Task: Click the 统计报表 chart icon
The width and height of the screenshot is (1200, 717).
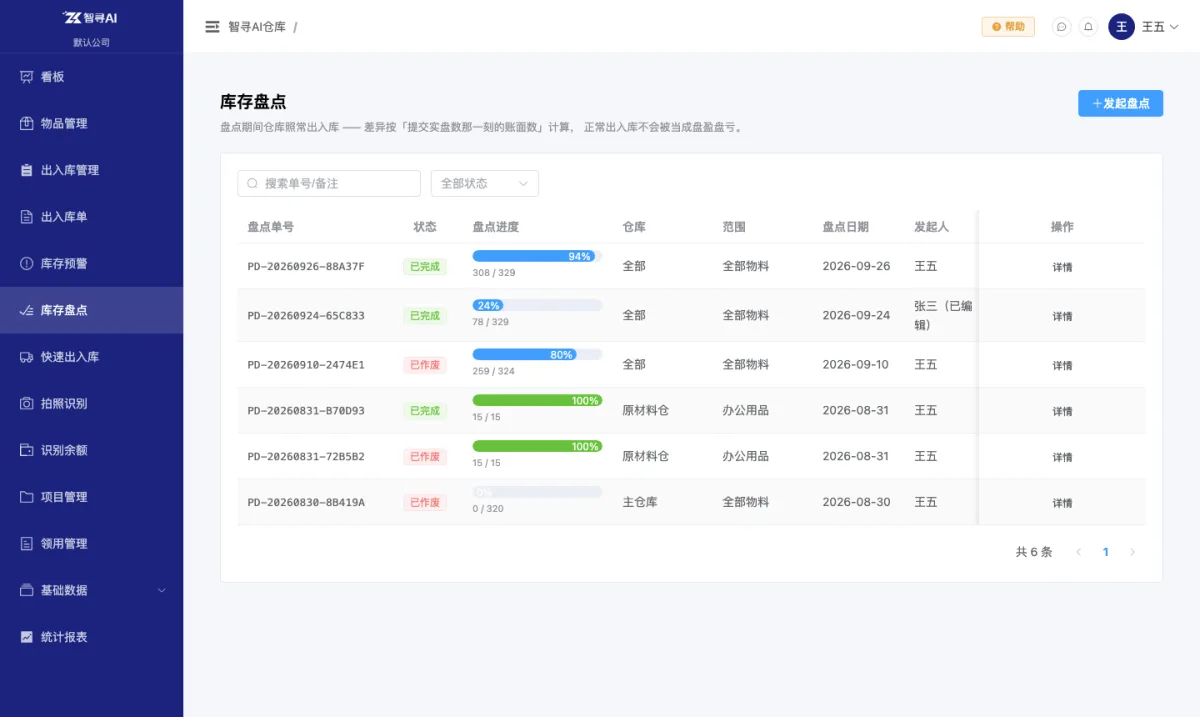Action: (27, 637)
